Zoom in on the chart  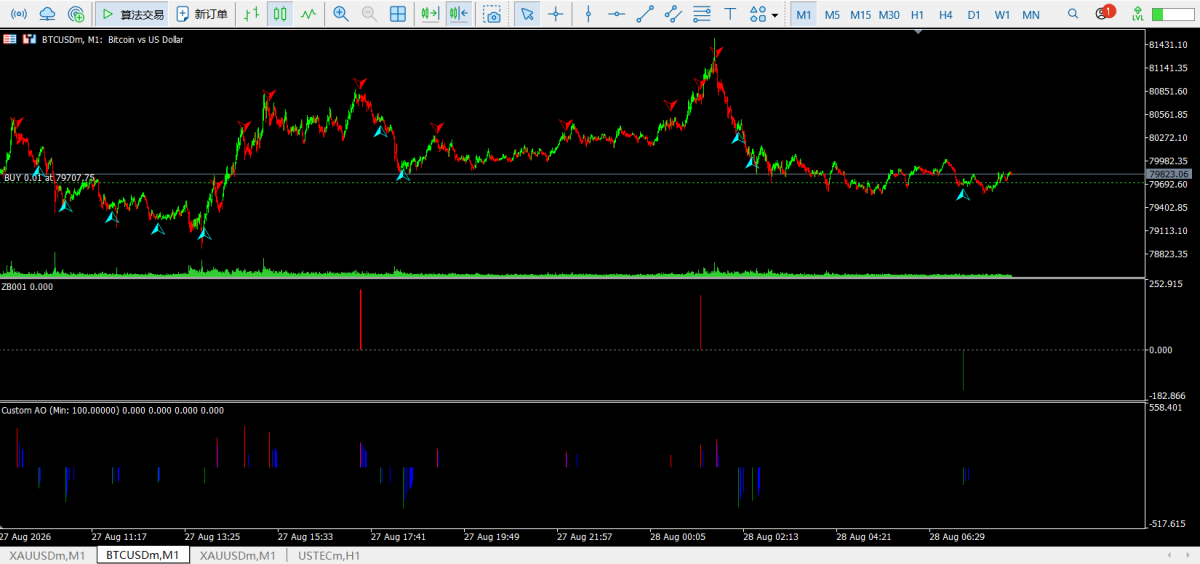click(341, 14)
